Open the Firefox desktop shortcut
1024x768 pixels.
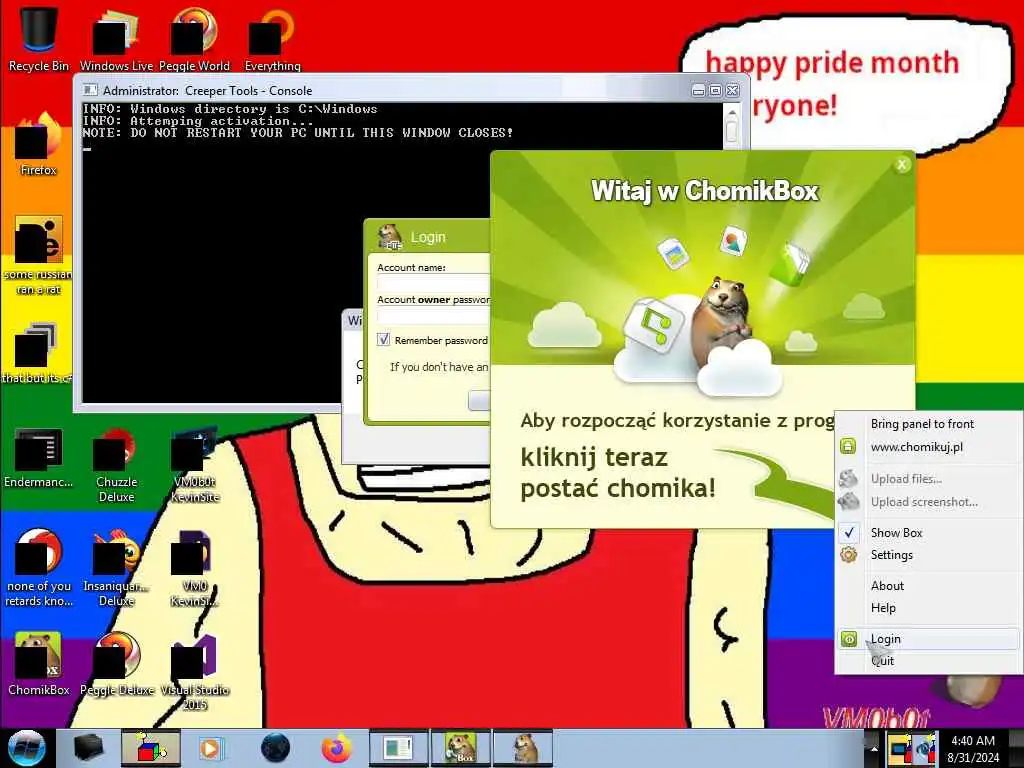pyautogui.click(x=38, y=145)
